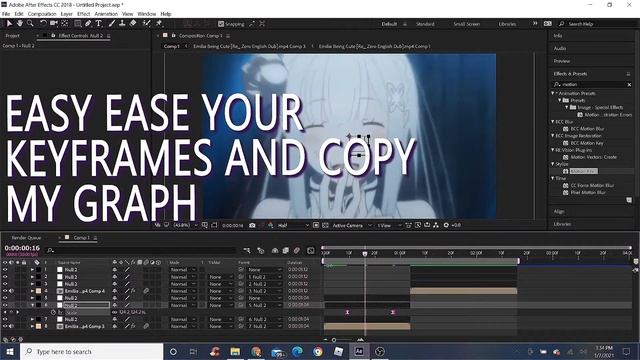Open the Preview panel
Viewport: 640px width, 360px height.
pos(562,61)
